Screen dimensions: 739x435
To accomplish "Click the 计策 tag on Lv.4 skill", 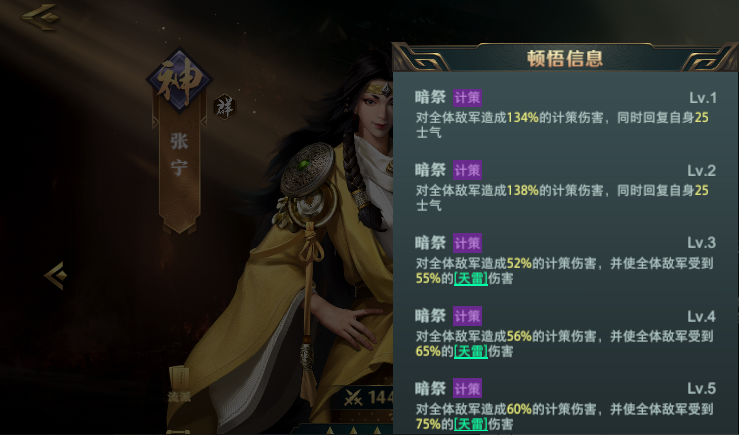I will point(467,316).
